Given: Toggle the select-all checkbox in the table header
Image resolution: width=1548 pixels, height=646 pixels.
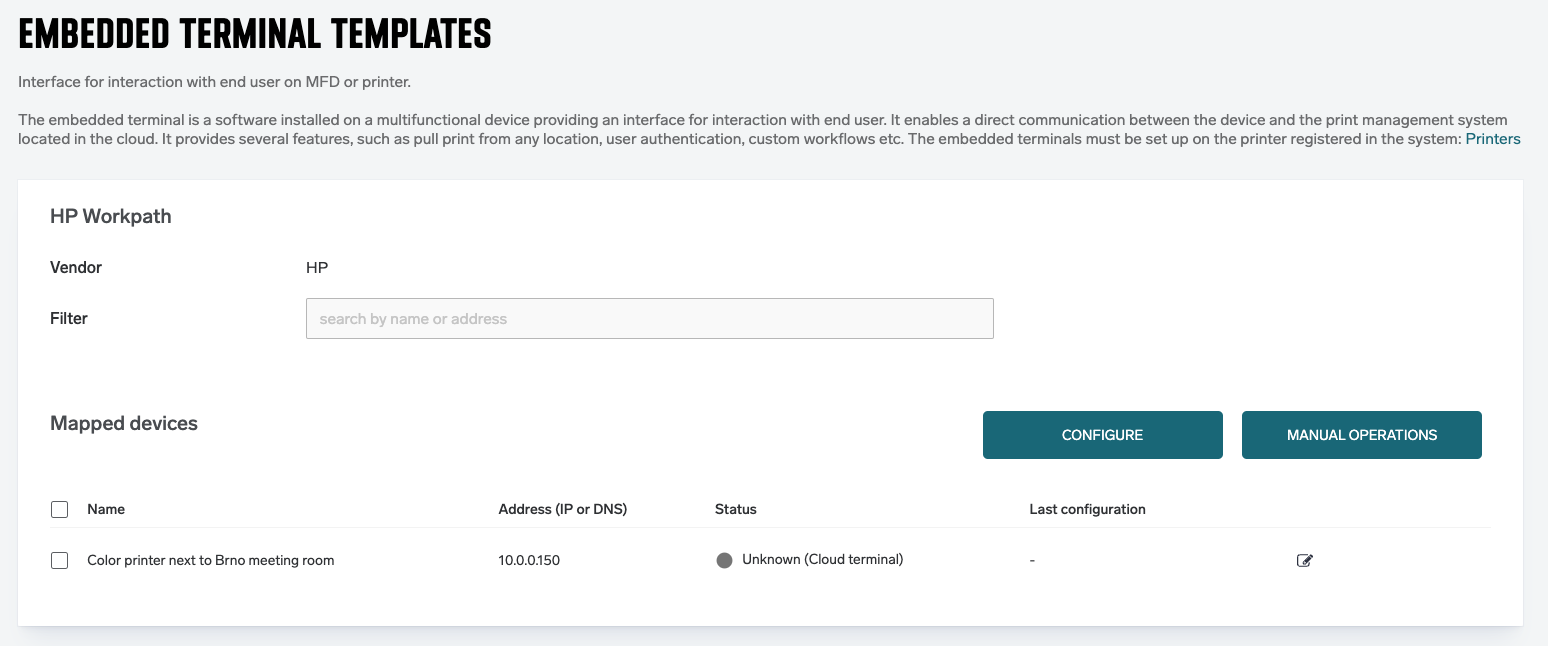Looking at the screenshot, I should coord(59,510).
